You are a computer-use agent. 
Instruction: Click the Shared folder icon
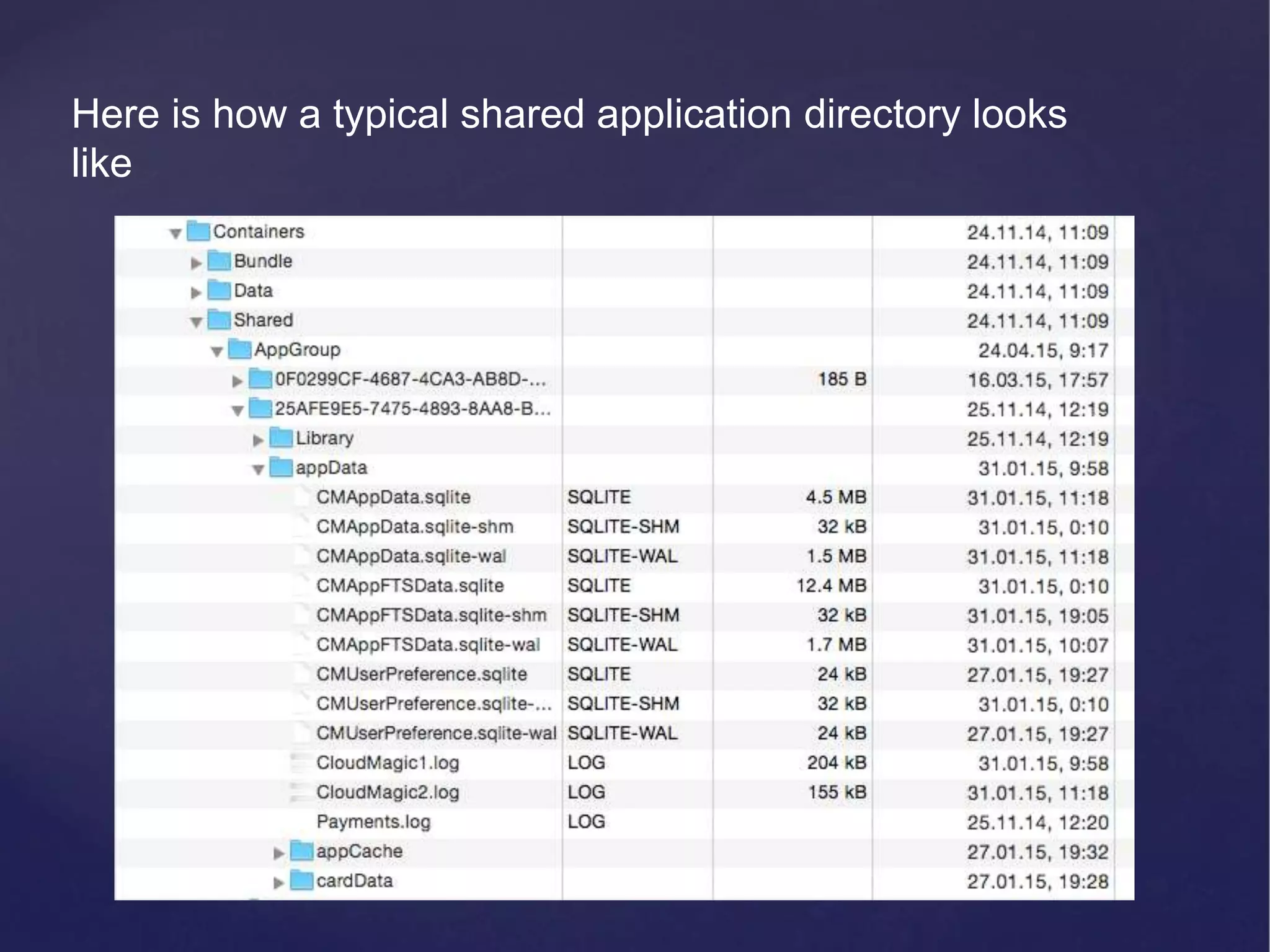point(219,320)
